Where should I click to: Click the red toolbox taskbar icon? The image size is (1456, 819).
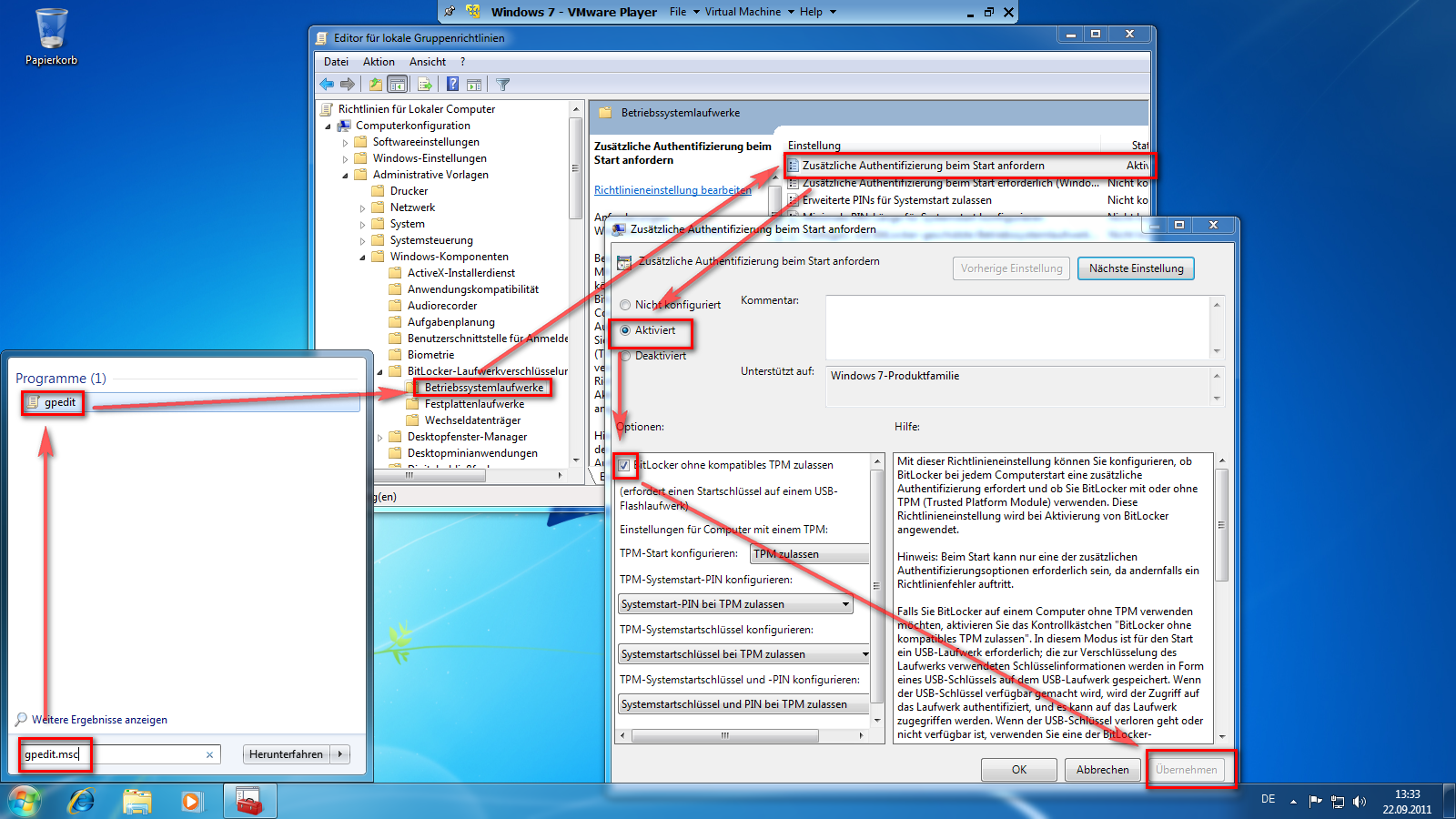click(x=248, y=801)
